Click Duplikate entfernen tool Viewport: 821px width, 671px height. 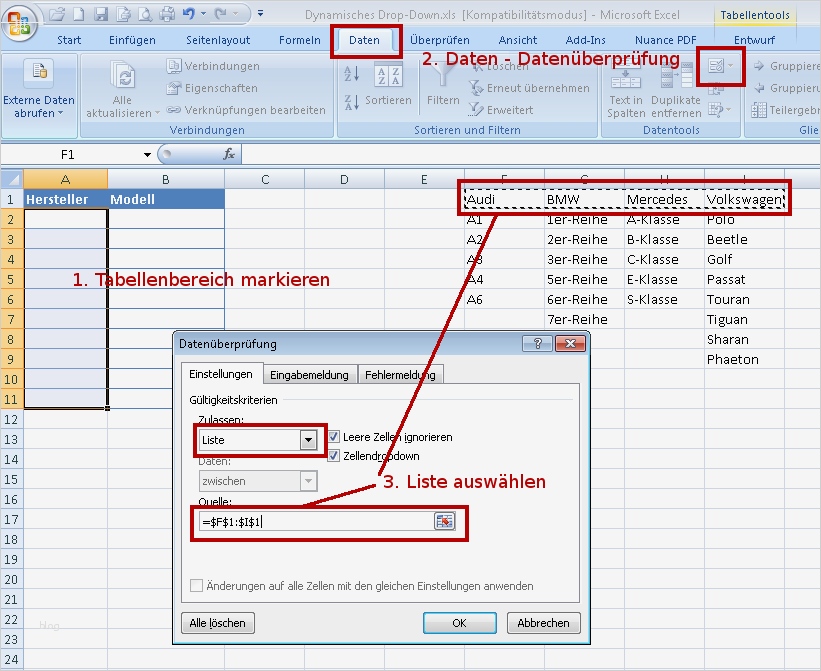coord(676,90)
